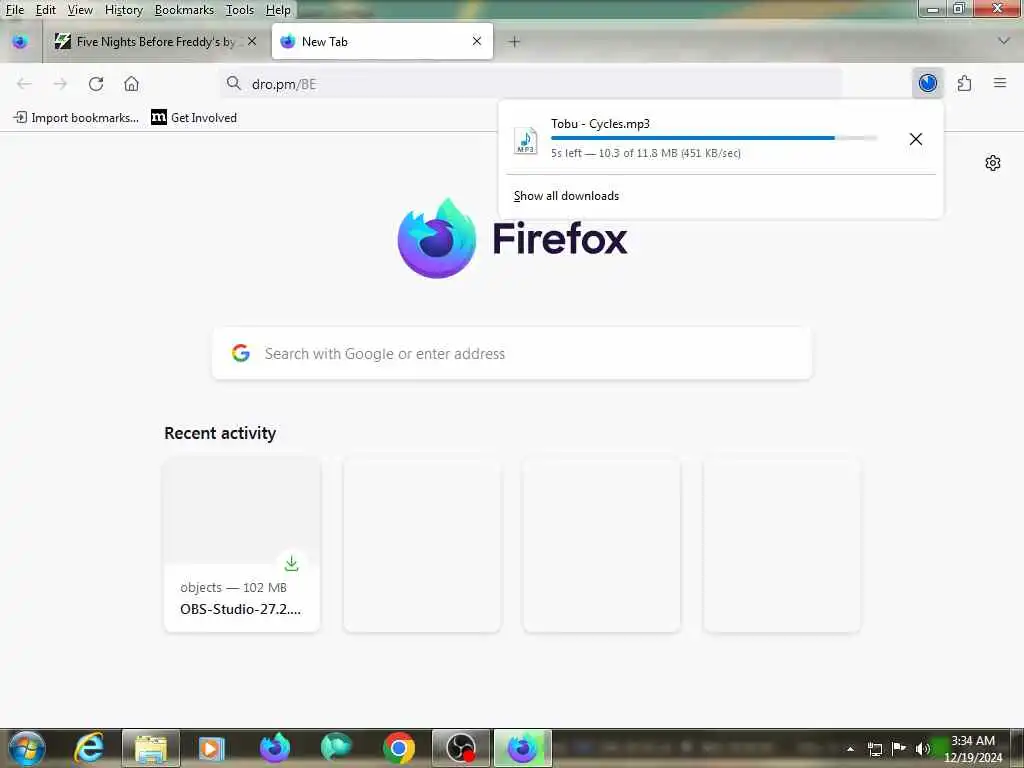Screen dimensions: 1024x768
Task: Go to the Firefox home page
Action: point(131,84)
